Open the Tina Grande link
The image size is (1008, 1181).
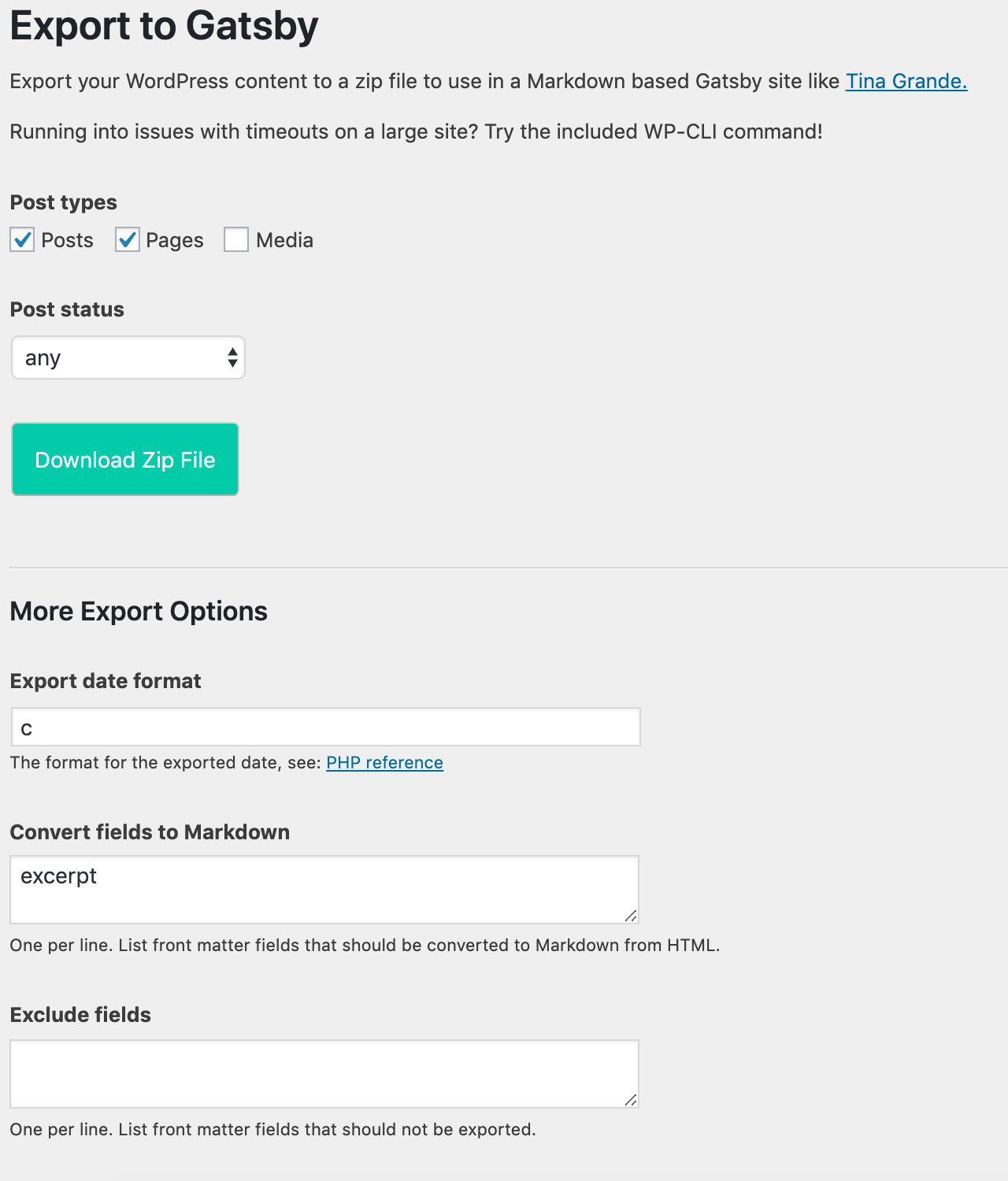[906, 81]
